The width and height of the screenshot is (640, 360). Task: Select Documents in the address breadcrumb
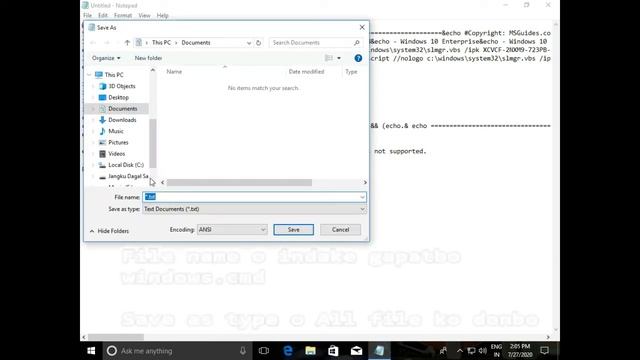pos(196,42)
